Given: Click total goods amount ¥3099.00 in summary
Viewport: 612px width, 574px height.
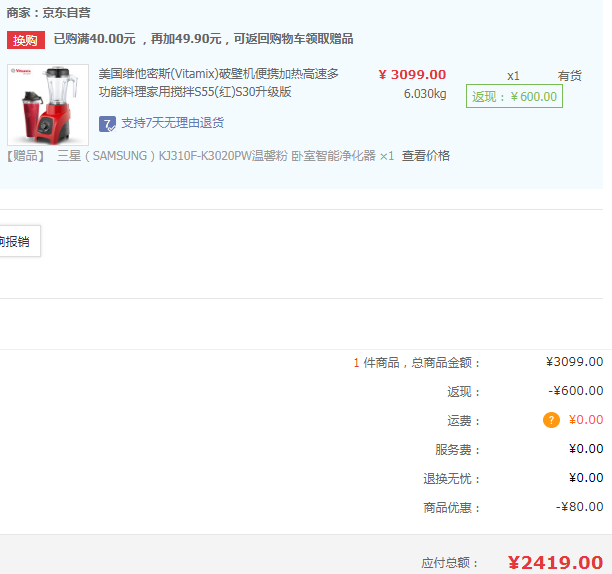Looking at the screenshot, I should pyautogui.click(x=574, y=362).
